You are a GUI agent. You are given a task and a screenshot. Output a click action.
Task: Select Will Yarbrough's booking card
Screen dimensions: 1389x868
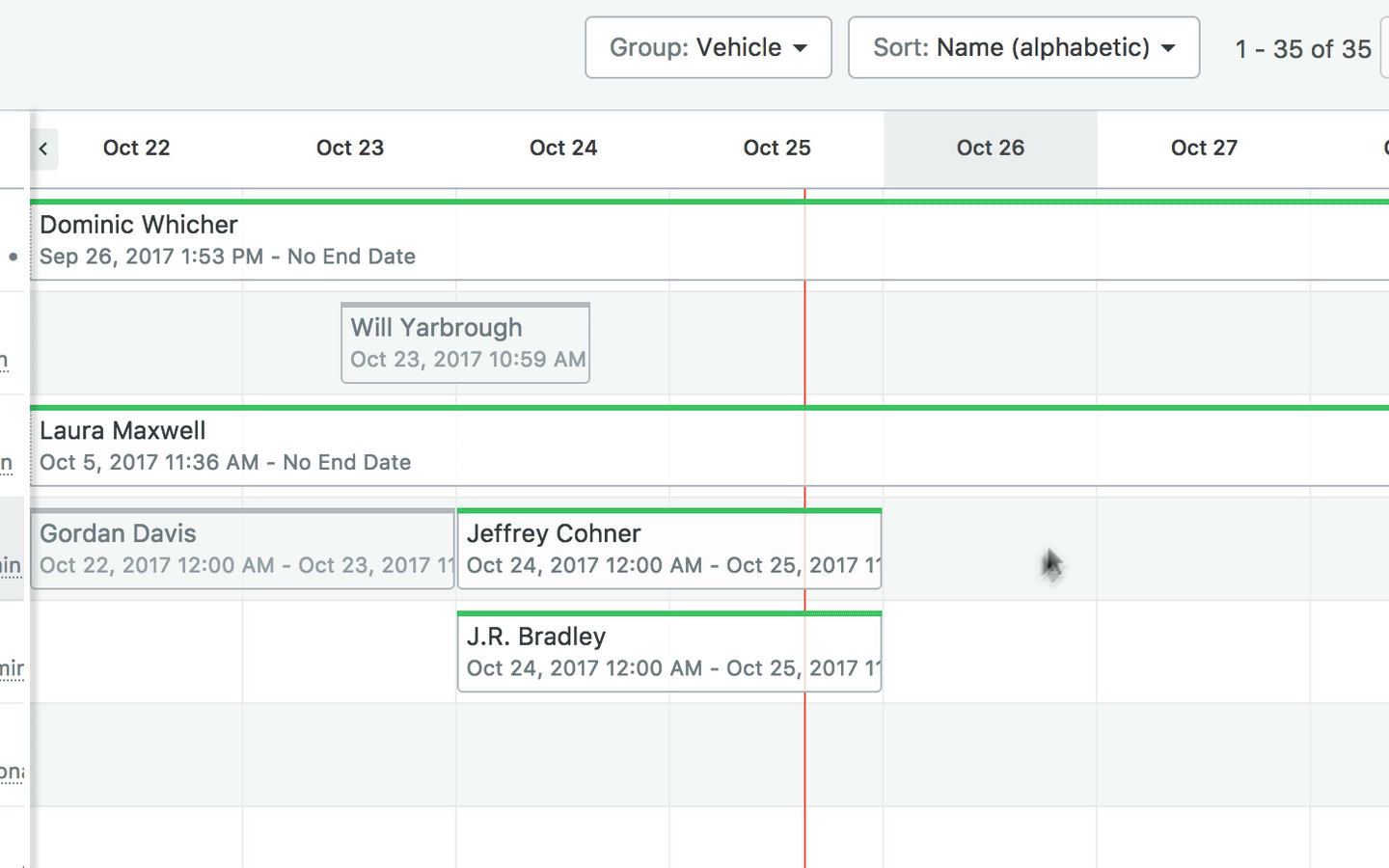[465, 343]
